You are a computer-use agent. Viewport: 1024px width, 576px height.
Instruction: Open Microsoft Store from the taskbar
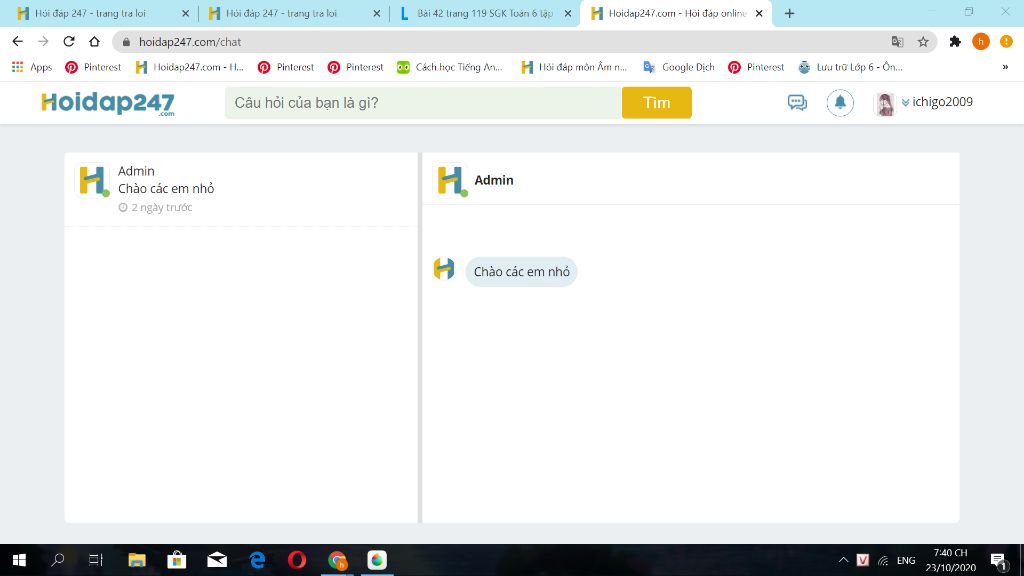[x=176, y=560]
